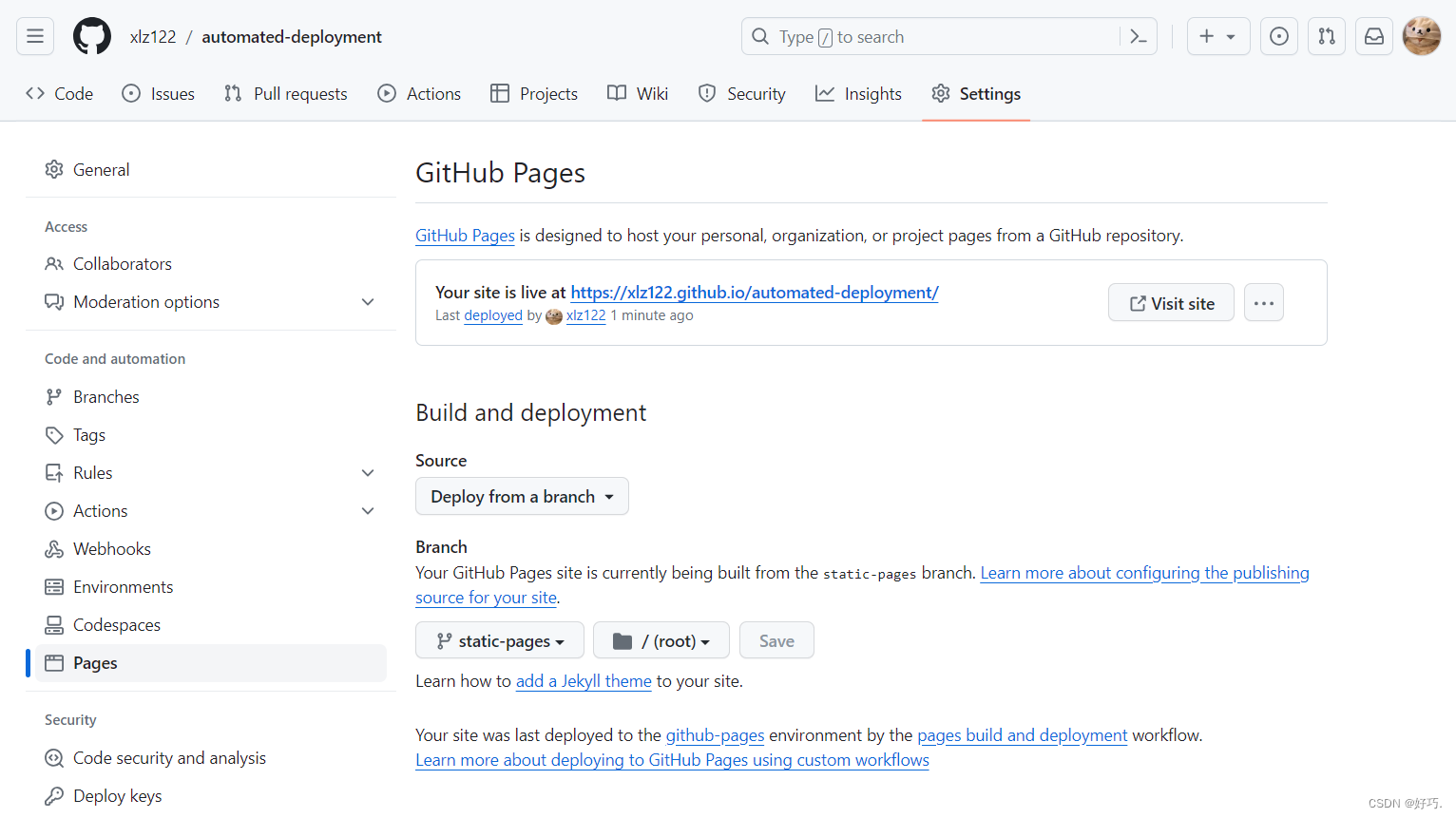Switch to the Wiki tab
This screenshot has width=1456, height=818.
(x=638, y=93)
